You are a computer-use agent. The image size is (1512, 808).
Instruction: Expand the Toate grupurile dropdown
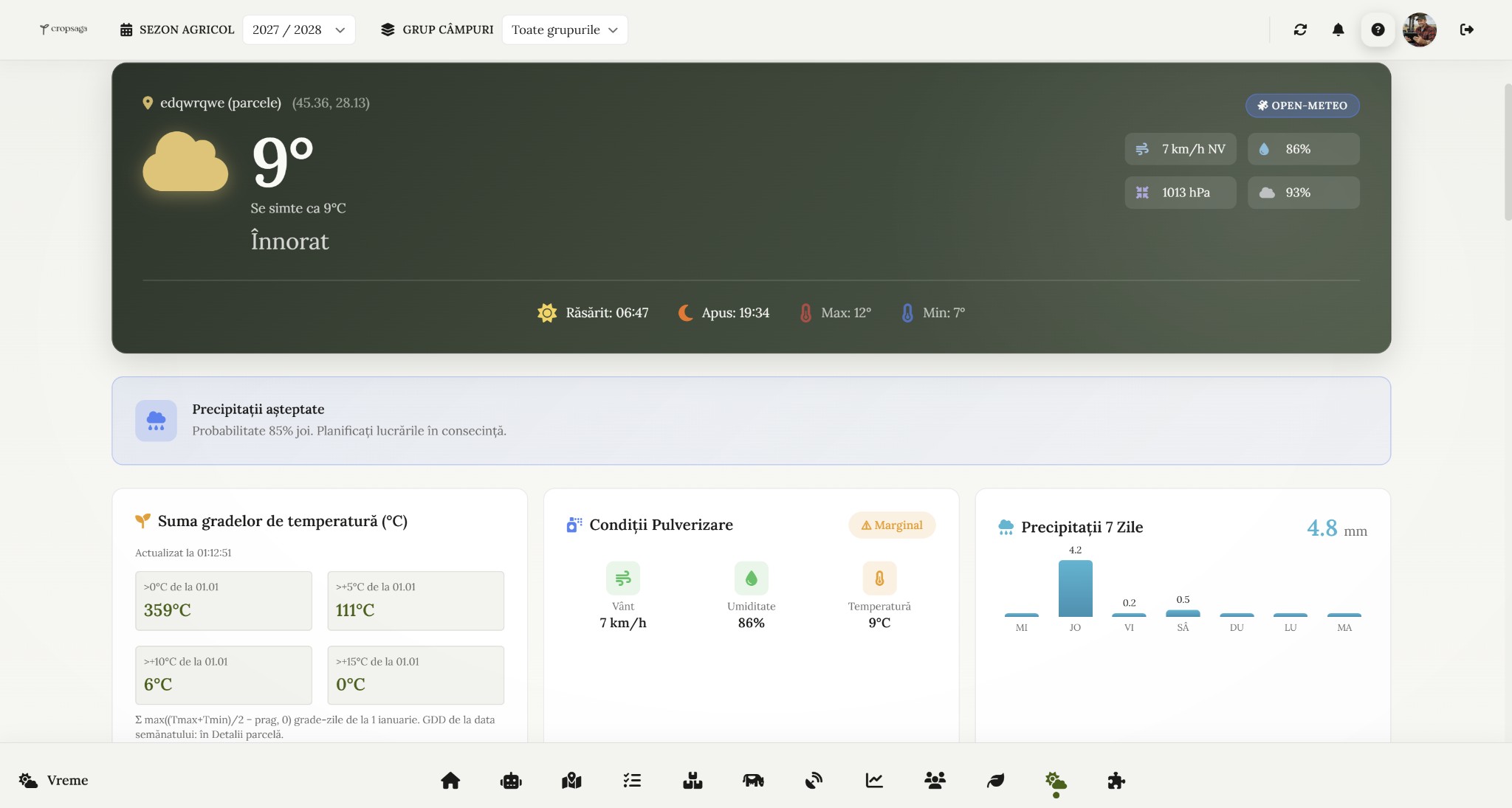click(x=564, y=30)
